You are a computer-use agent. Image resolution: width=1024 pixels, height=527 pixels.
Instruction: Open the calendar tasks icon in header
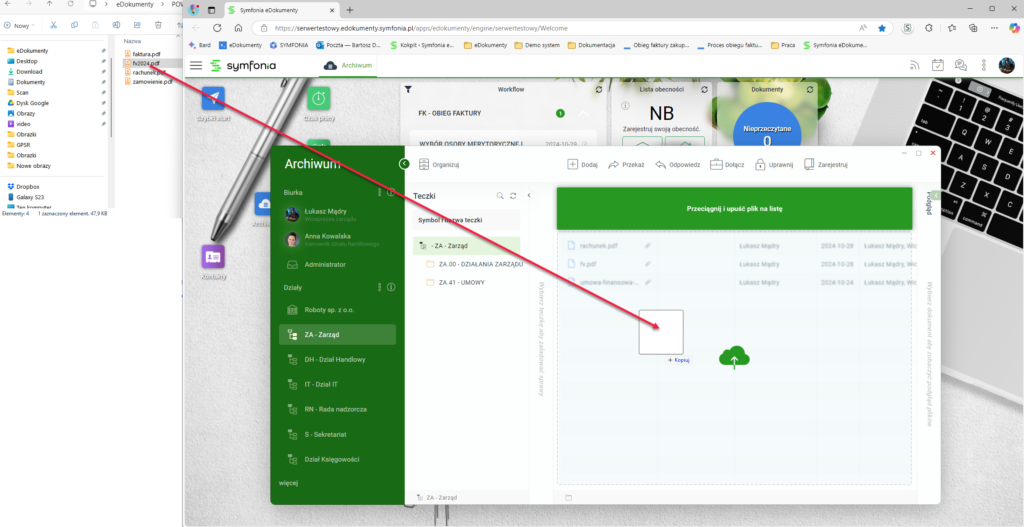938,65
